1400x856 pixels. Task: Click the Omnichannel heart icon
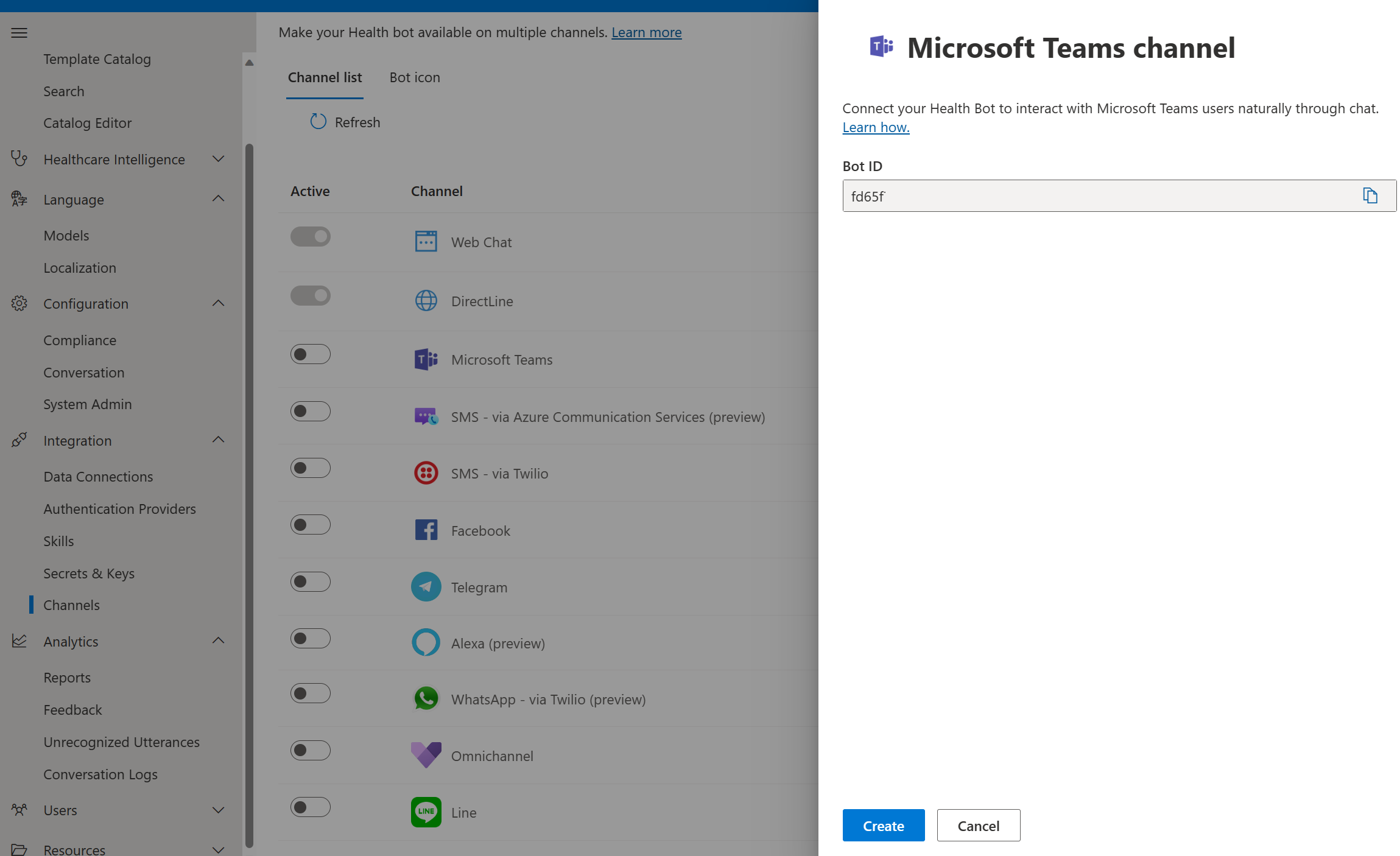(426, 755)
